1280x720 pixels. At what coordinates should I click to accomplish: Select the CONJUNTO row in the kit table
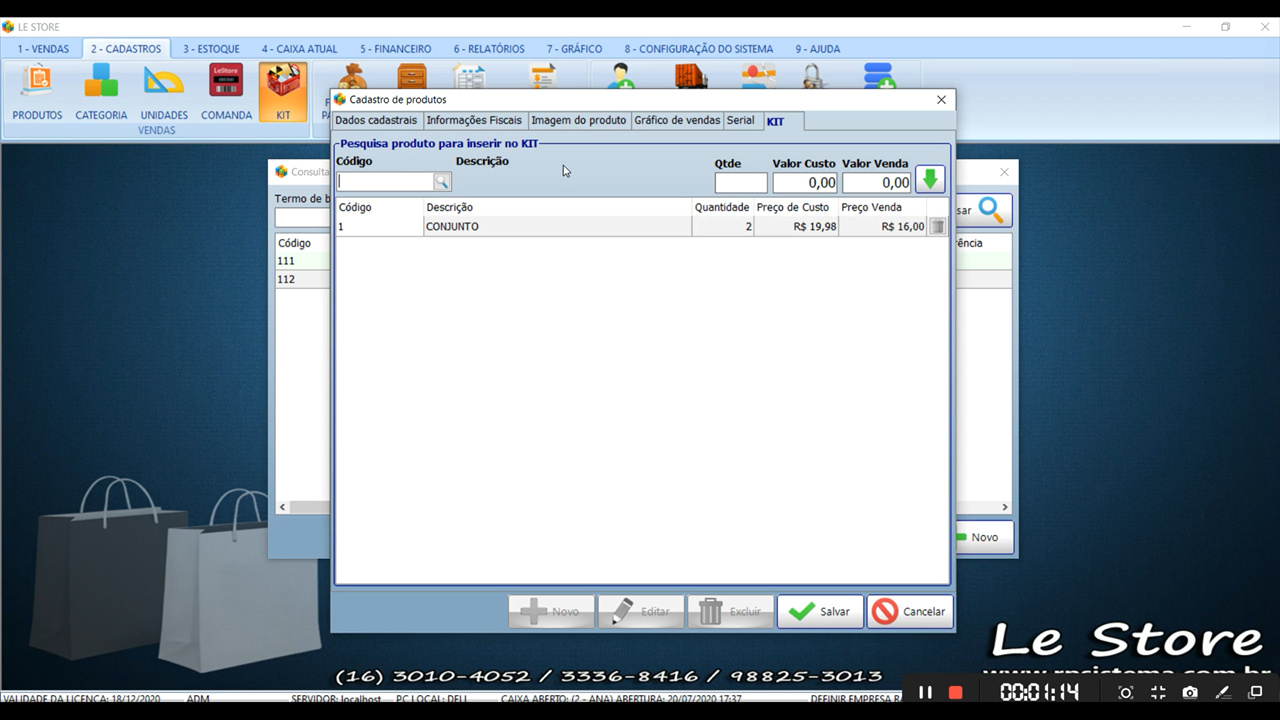(556, 227)
